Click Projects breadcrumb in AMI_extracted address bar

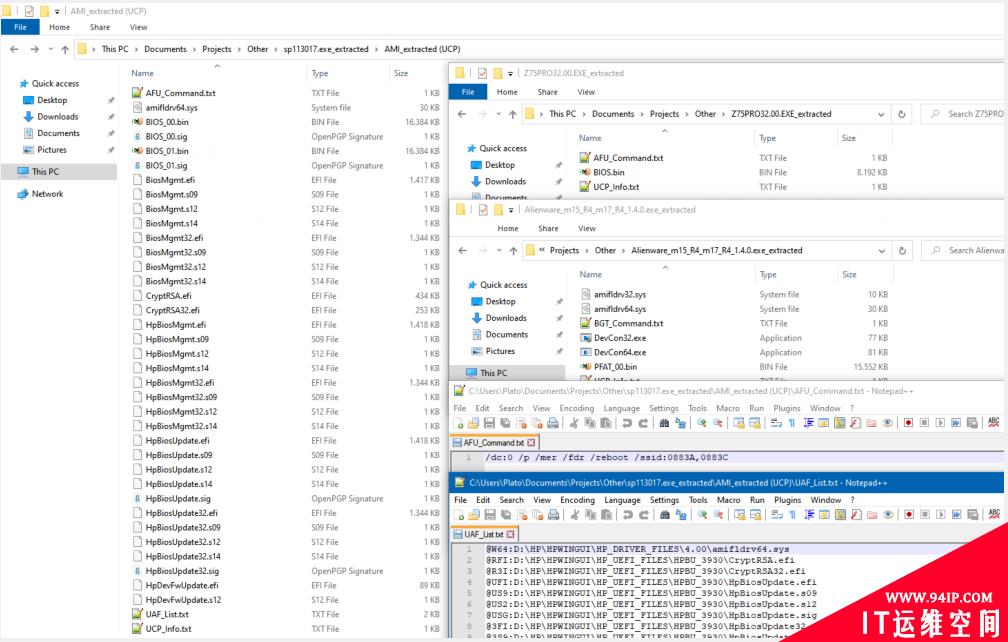(x=216, y=49)
